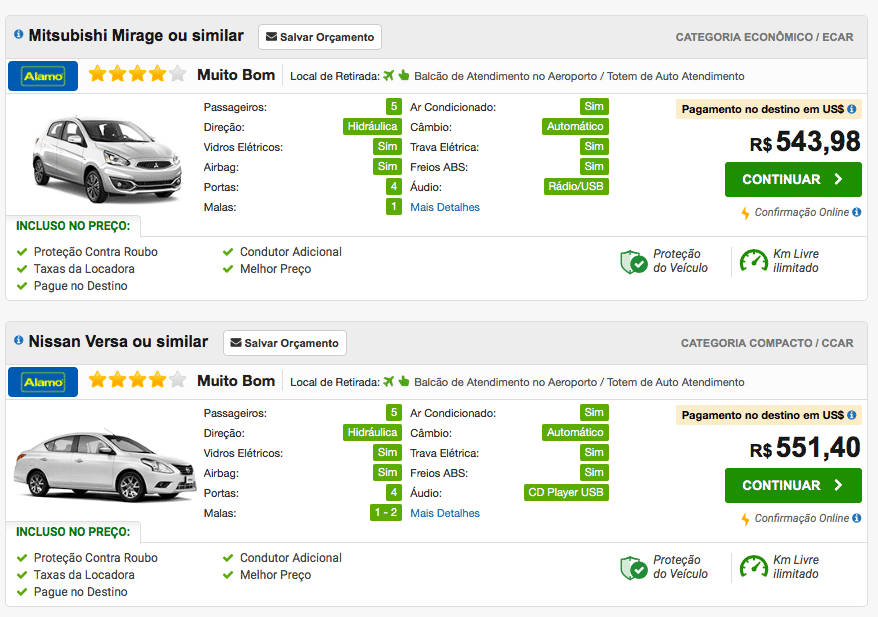Save quote for Nissan Versa
The width and height of the screenshot is (878, 617).
284,343
